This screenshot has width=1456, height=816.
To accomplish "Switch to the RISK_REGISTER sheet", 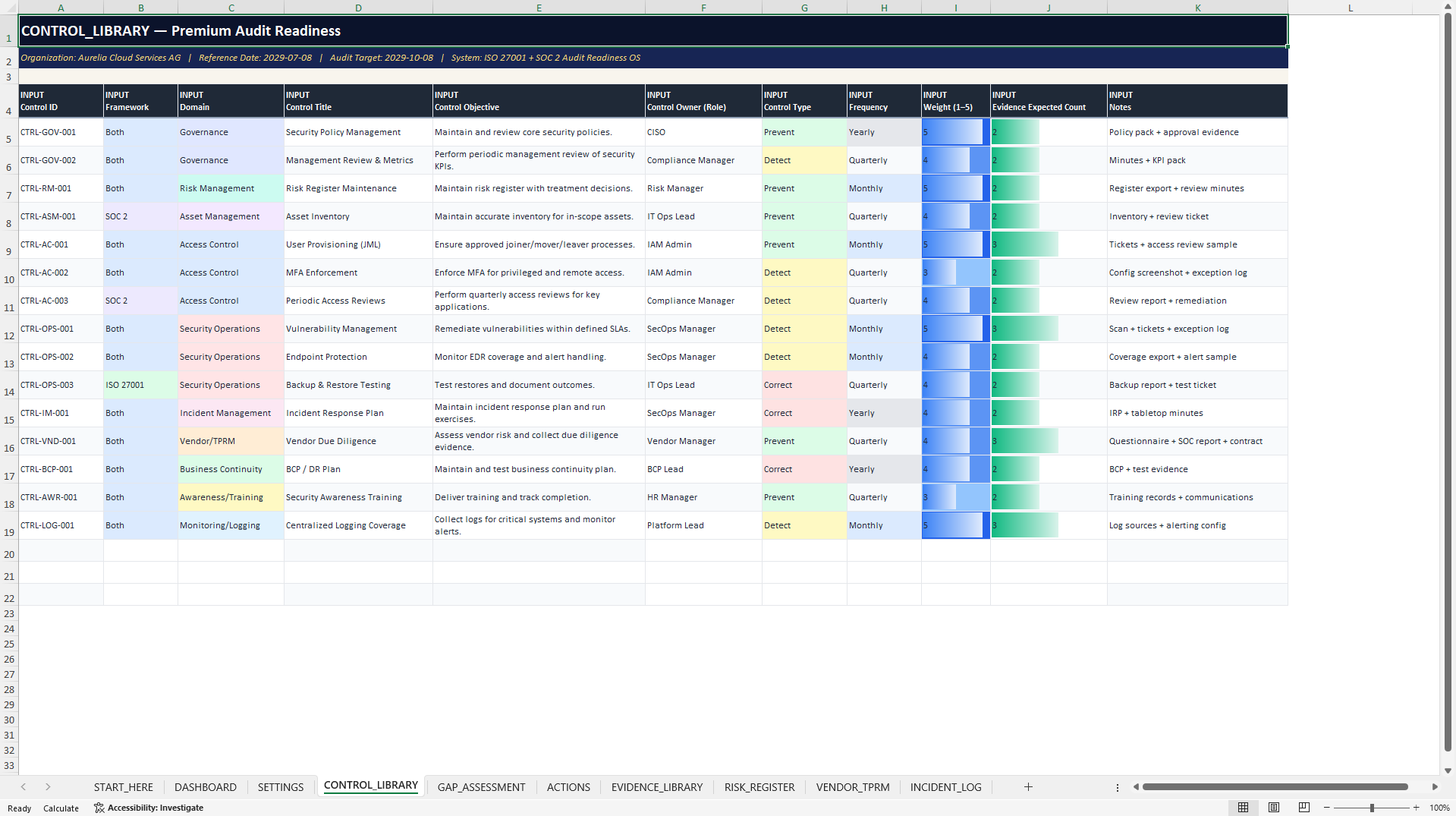I will (x=759, y=787).
